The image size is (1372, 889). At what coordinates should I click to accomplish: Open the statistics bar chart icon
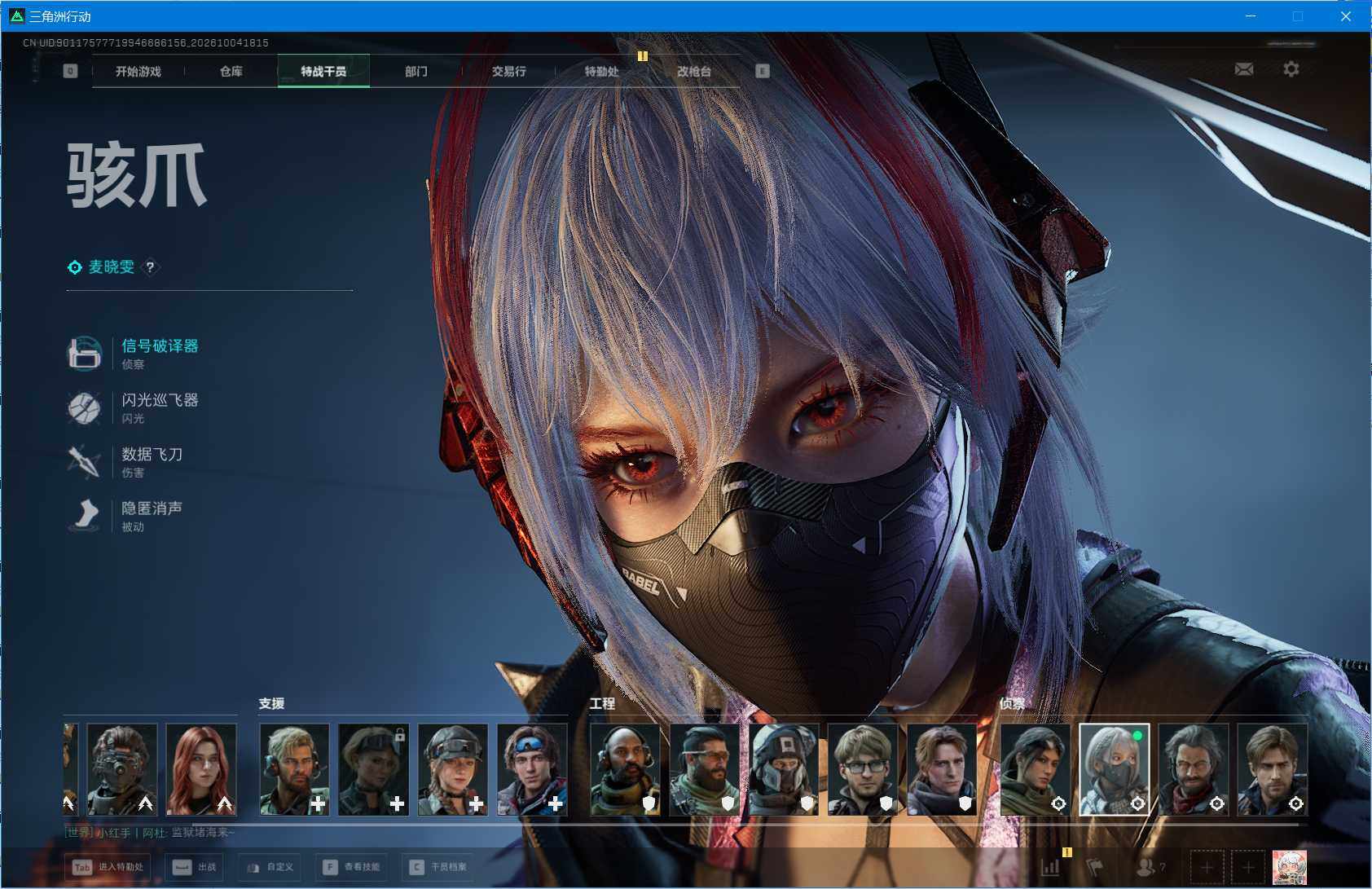point(1050,867)
